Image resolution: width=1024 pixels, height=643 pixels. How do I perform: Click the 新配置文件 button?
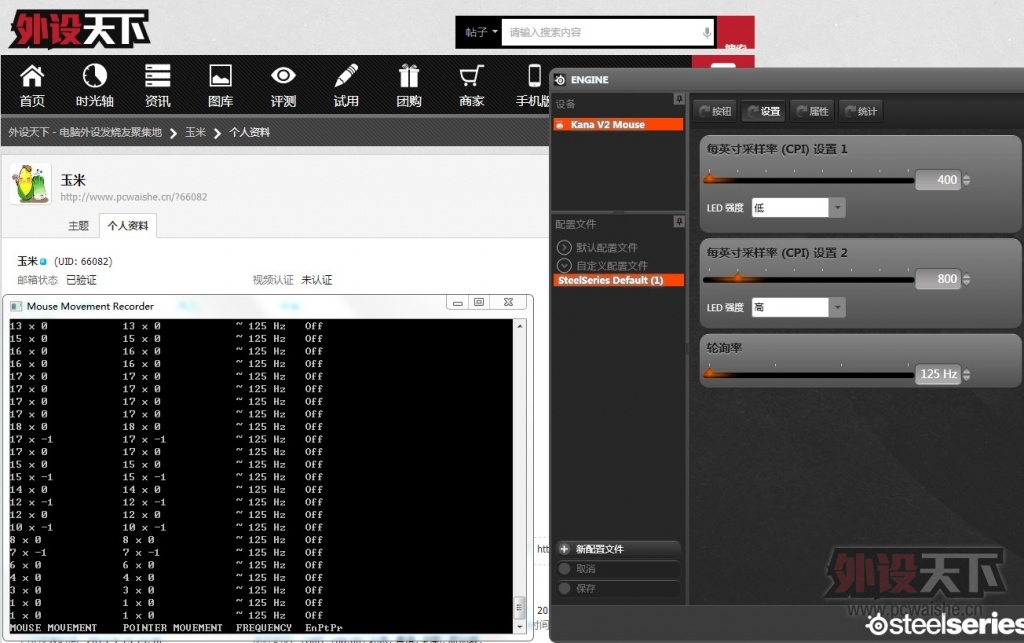[x=618, y=549]
